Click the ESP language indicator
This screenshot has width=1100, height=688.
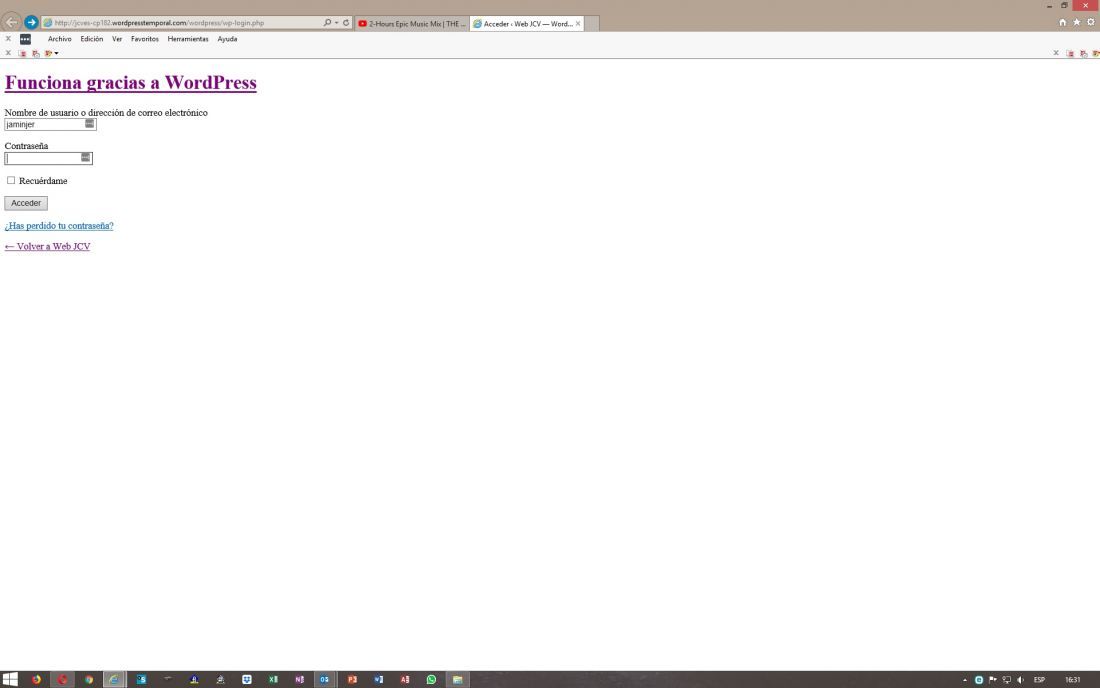point(1039,680)
